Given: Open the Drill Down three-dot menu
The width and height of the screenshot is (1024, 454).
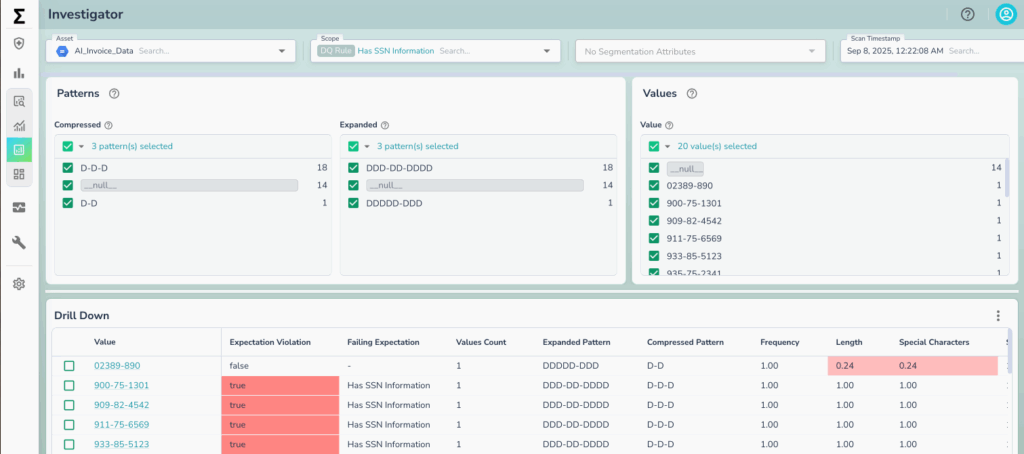Looking at the screenshot, I should coord(997,316).
